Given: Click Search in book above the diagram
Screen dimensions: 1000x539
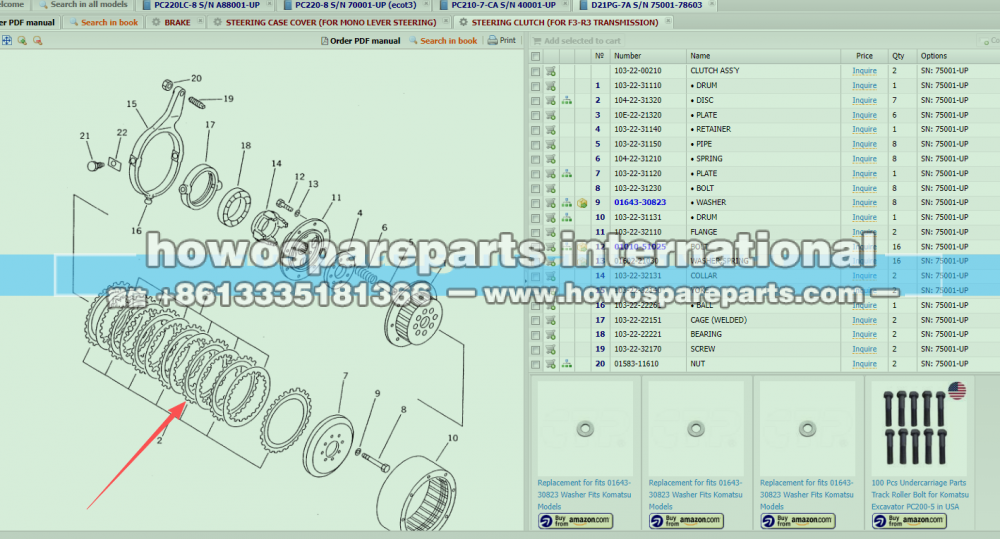Looking at the screenshot, I should pos(443,41).
